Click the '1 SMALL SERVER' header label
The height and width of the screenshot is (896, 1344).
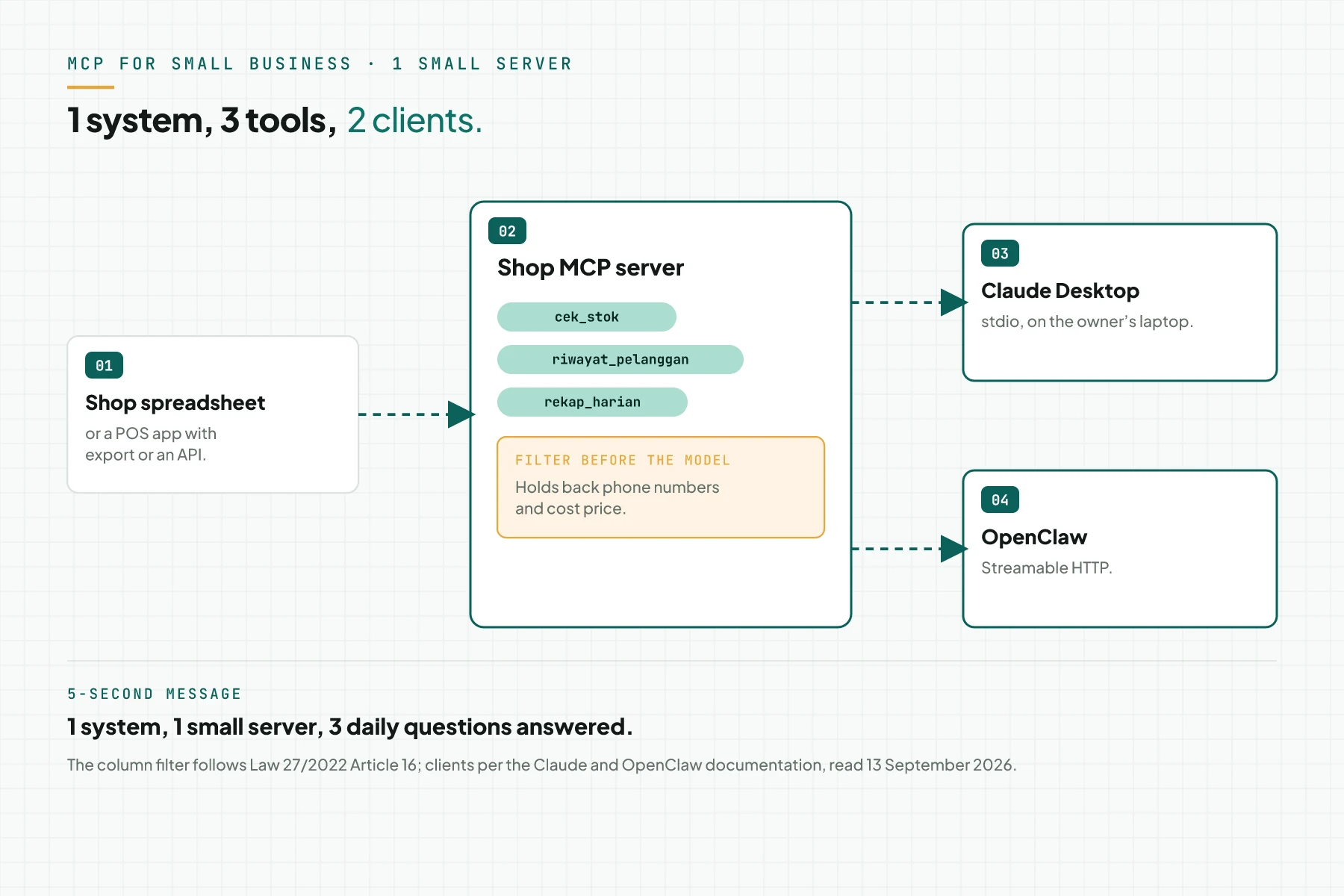482,63
